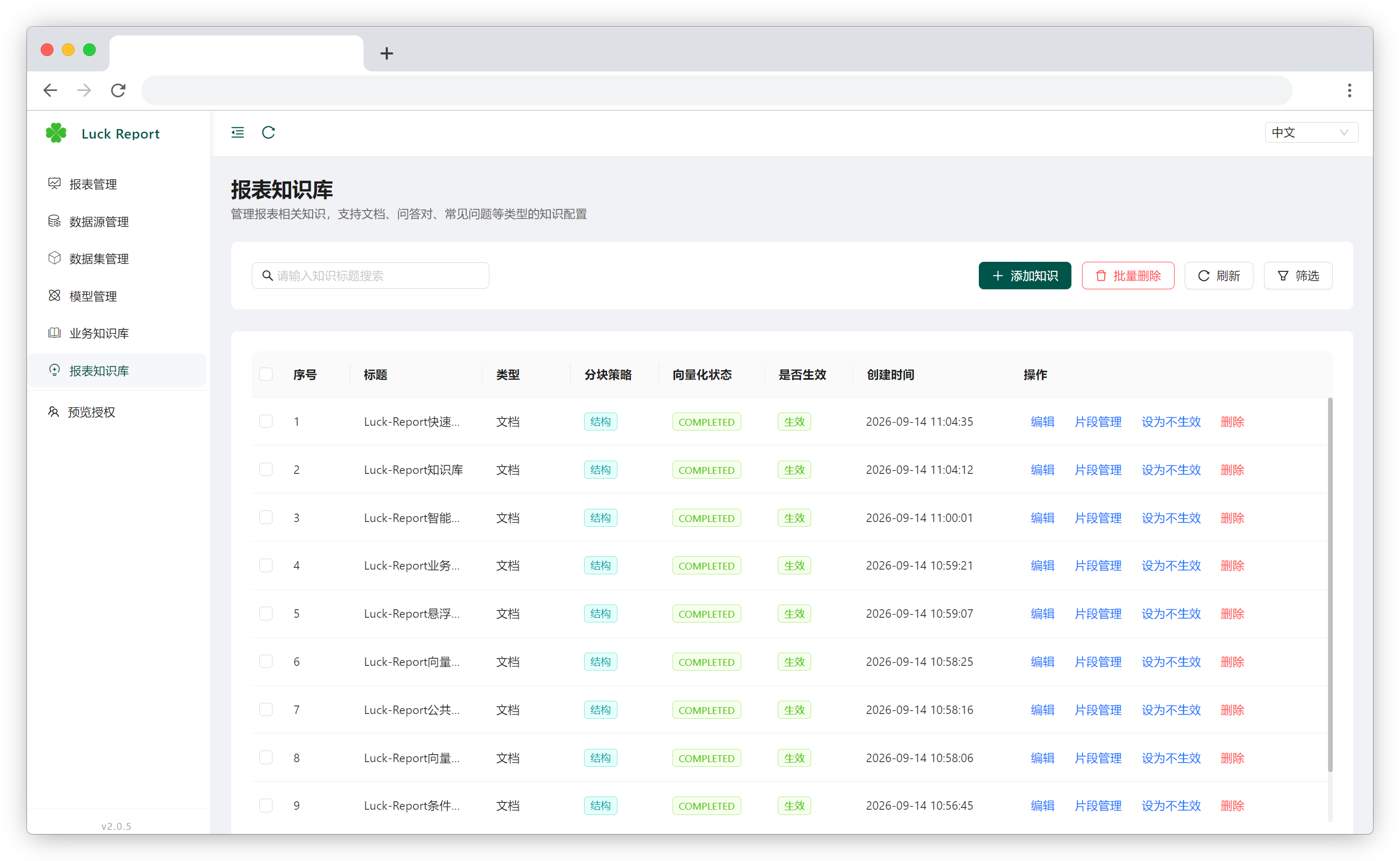Open 业务知识库 in the sidebar menu
The width and height of the screenshot is (1400, 861).
[x=117, y=333]
